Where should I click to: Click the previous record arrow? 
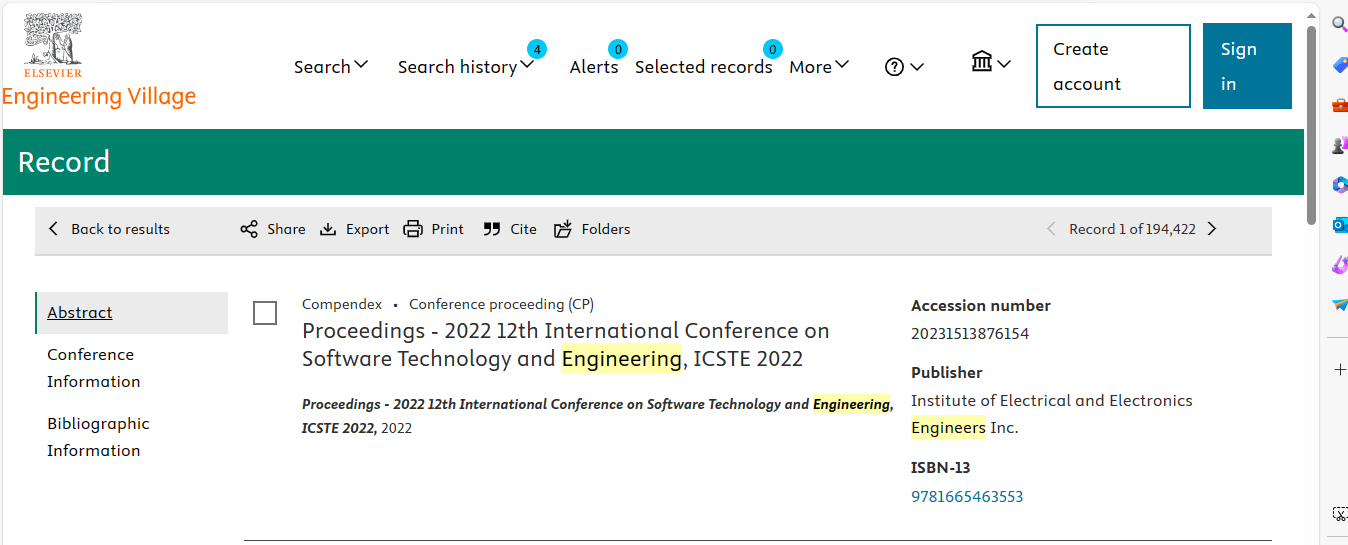(x=1051, y=229)
